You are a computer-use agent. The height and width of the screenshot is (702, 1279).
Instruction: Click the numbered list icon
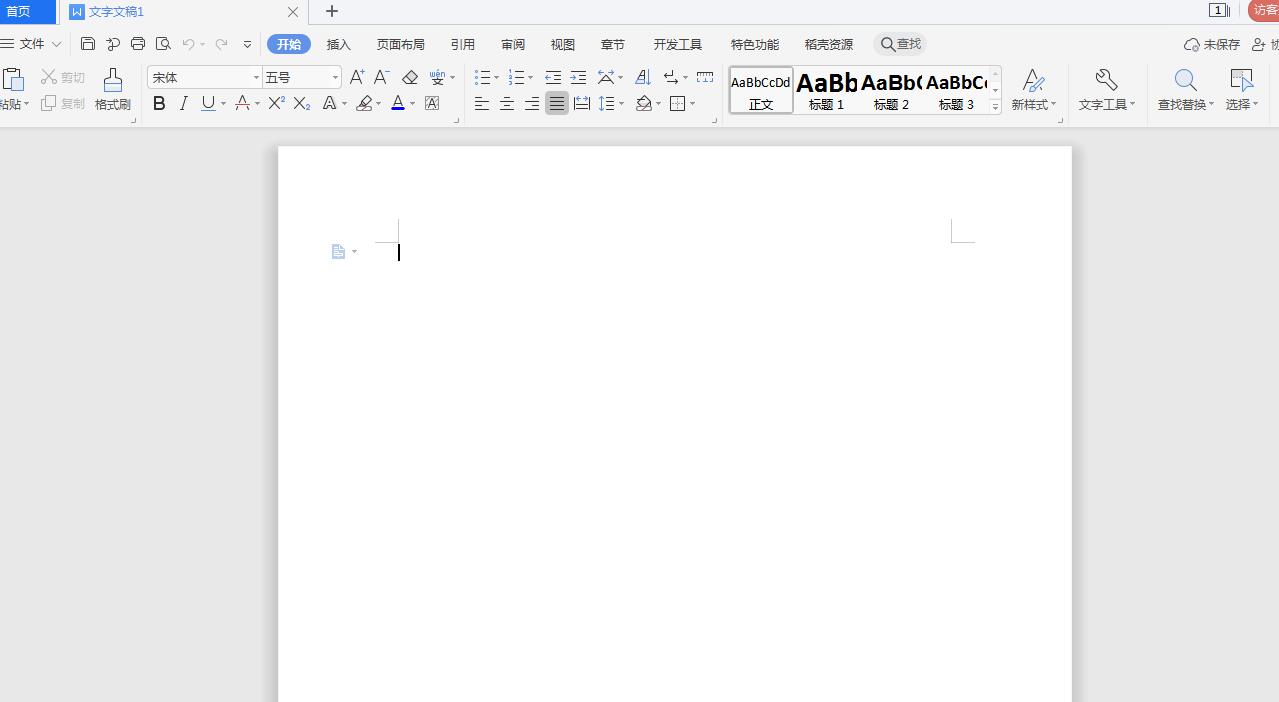point(516,77)
